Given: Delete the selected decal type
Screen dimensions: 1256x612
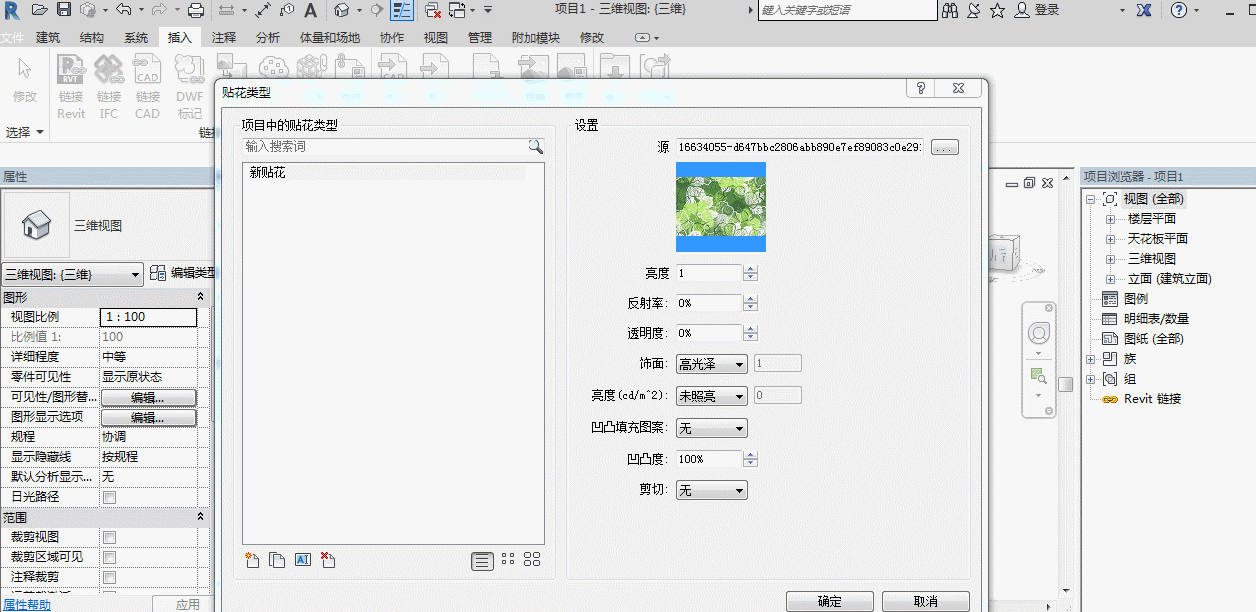Looking at the screenshot, I should (328, 560).
